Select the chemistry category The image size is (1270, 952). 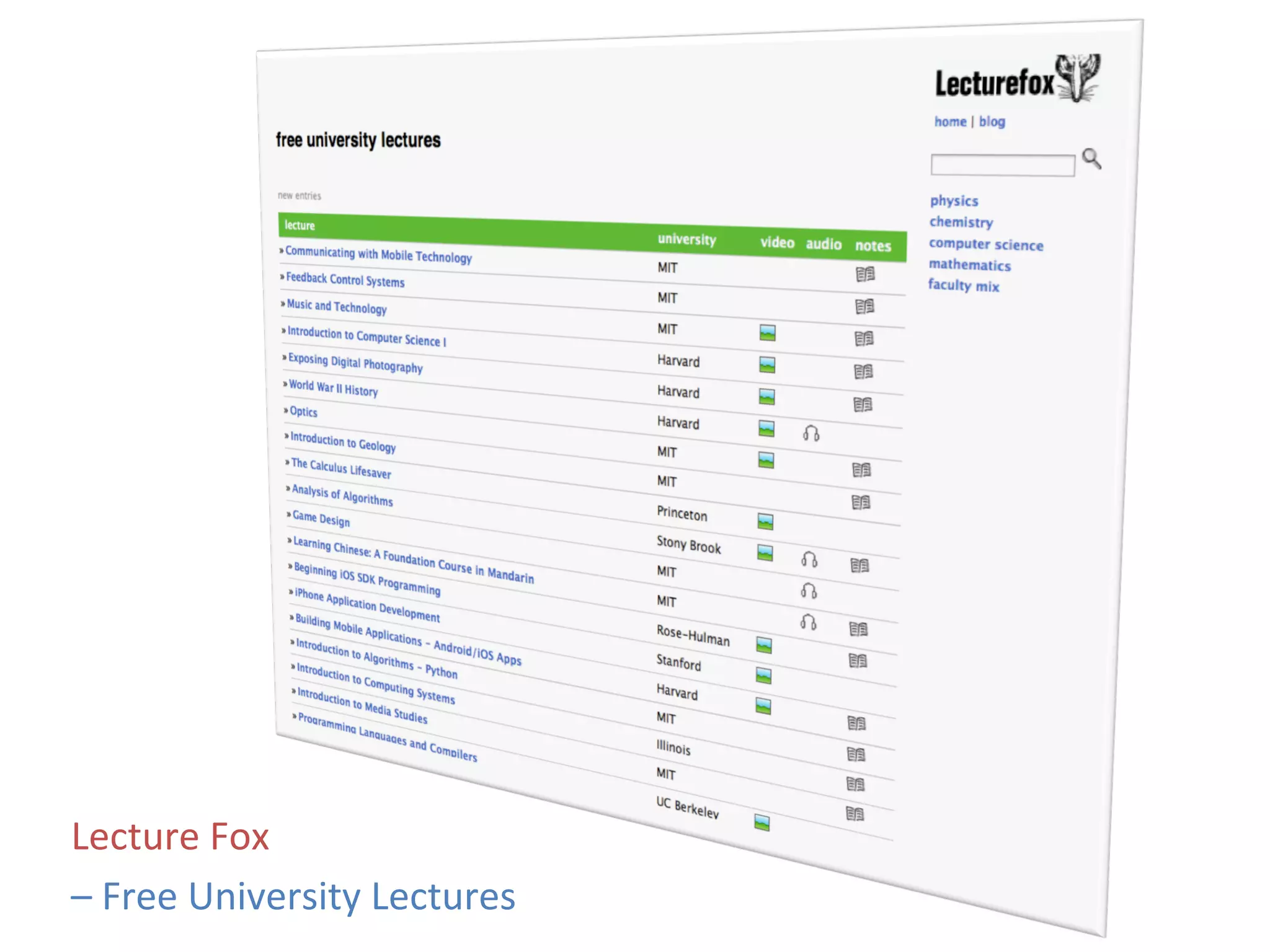(x=961, y=222)
